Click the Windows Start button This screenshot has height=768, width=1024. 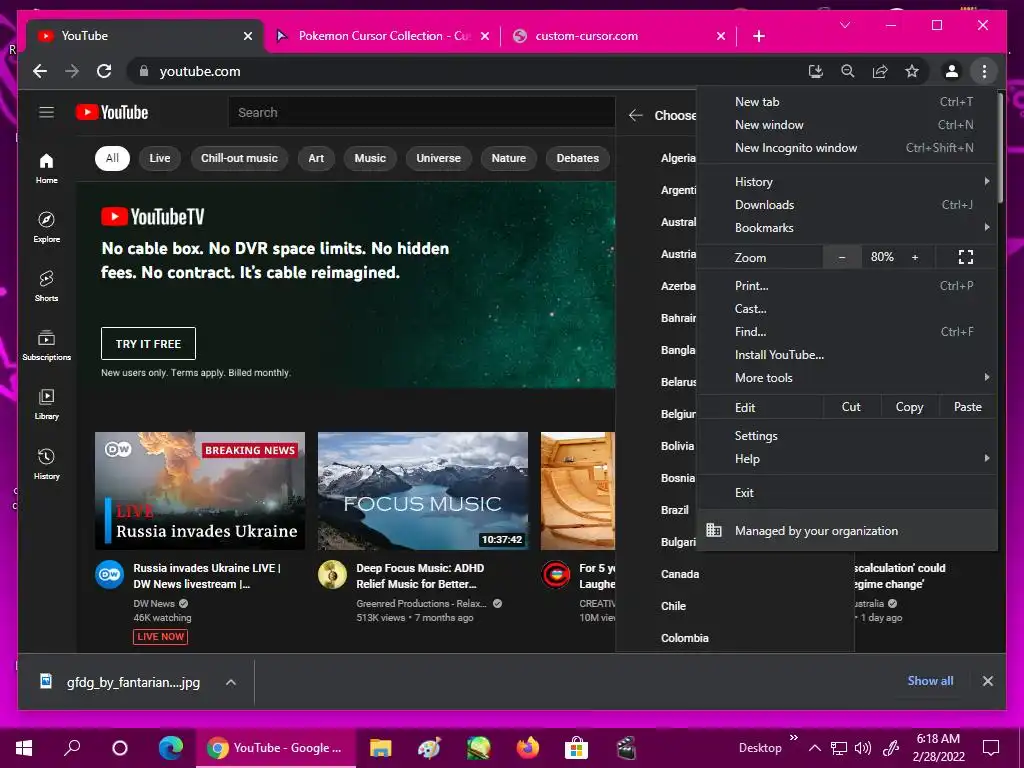24,748
